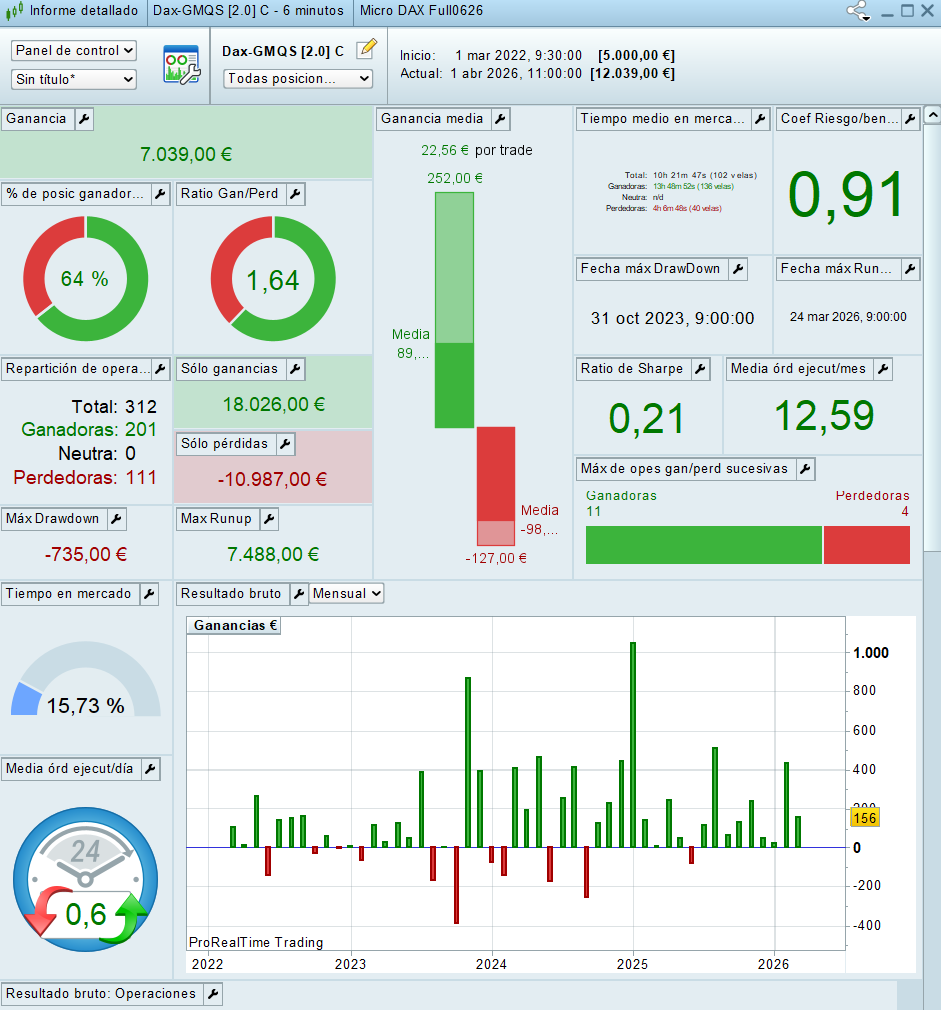Click wrench icon on Media órd ejecut/mes
The width and height of the screenshot is (941, 1010).
(882, 369)
